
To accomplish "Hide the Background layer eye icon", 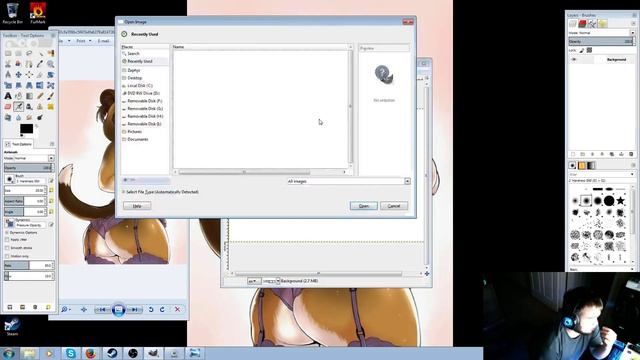I will [574, 60].
